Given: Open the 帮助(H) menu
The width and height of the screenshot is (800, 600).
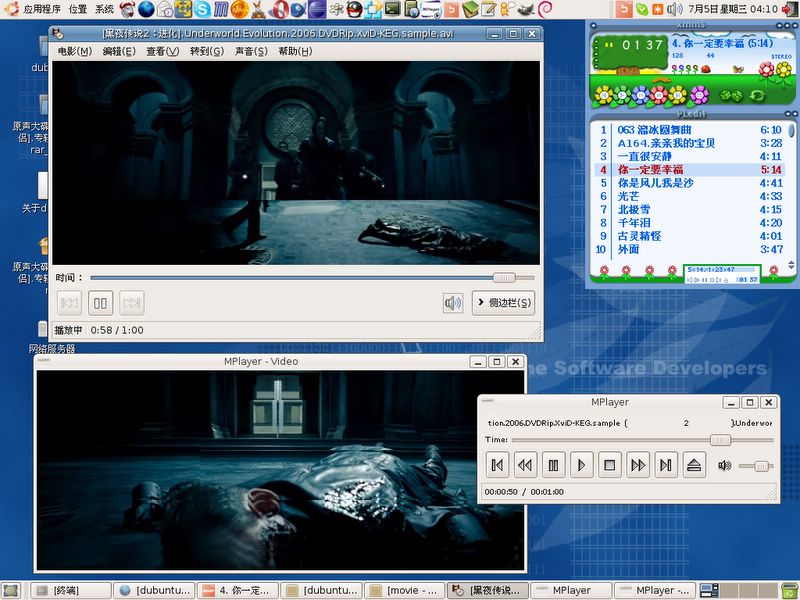Looking at the screenshot, I should [x=295, y=51].
